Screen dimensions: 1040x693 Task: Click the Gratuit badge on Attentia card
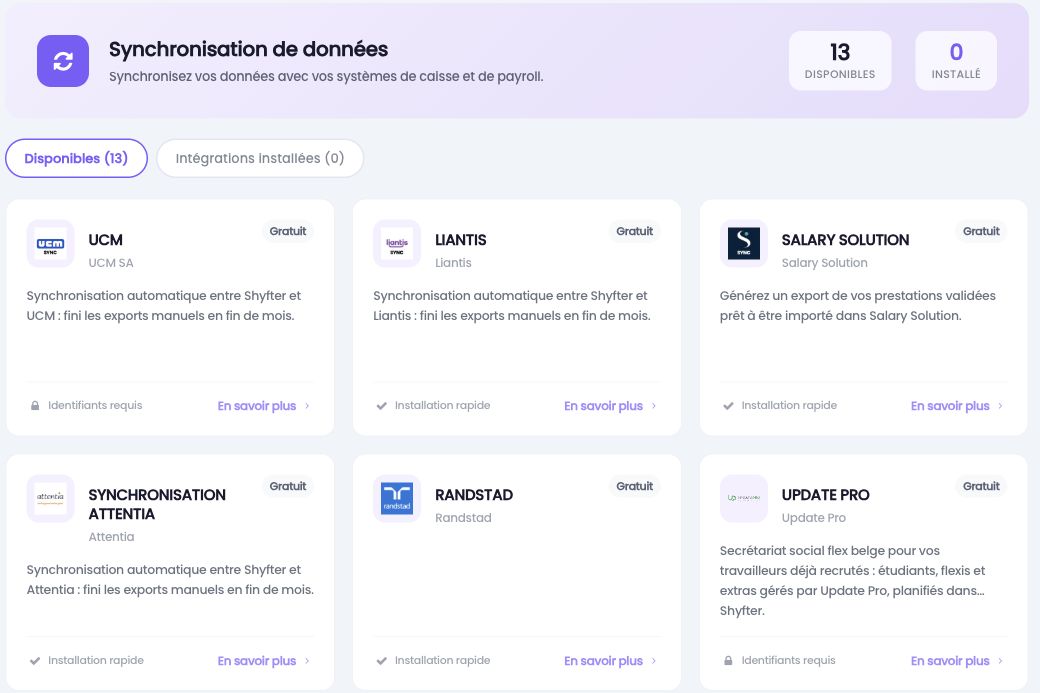[x=288, y=486]
